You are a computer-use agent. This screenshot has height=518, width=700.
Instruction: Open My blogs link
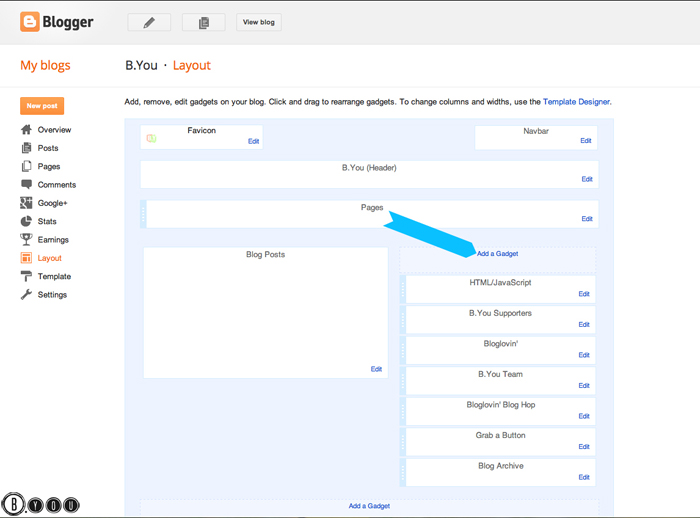point(45,65)
